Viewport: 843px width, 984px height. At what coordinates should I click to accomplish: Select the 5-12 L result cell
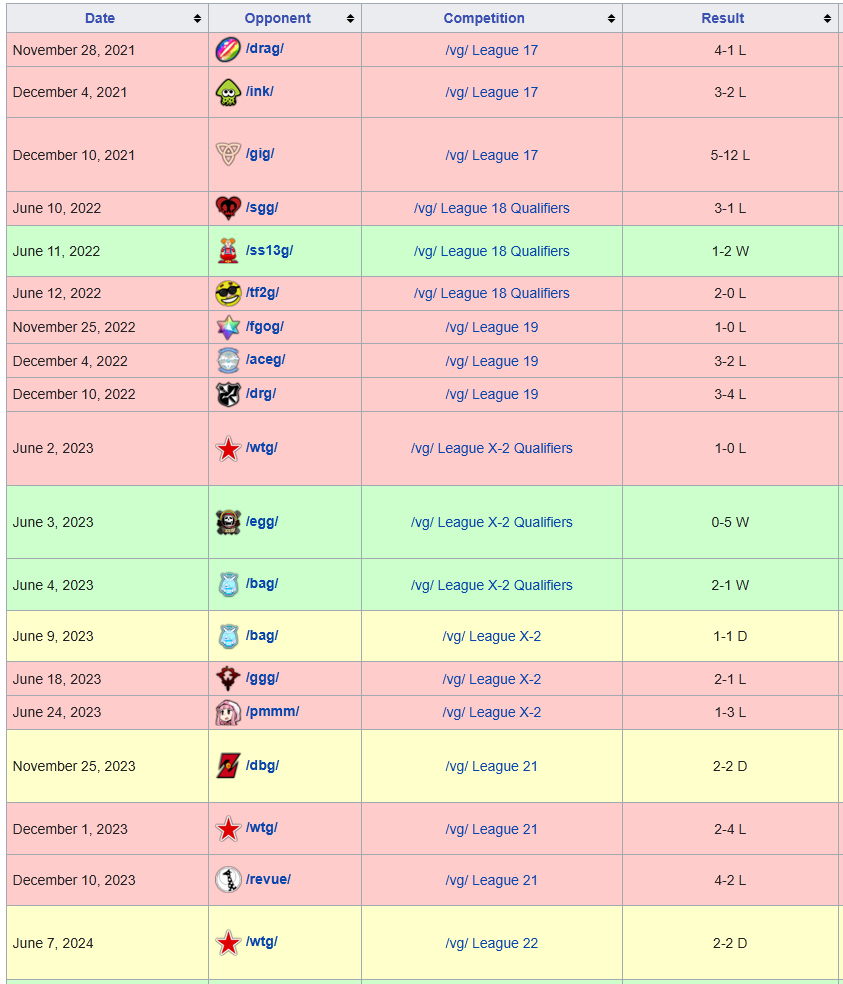tap(730, 155)
